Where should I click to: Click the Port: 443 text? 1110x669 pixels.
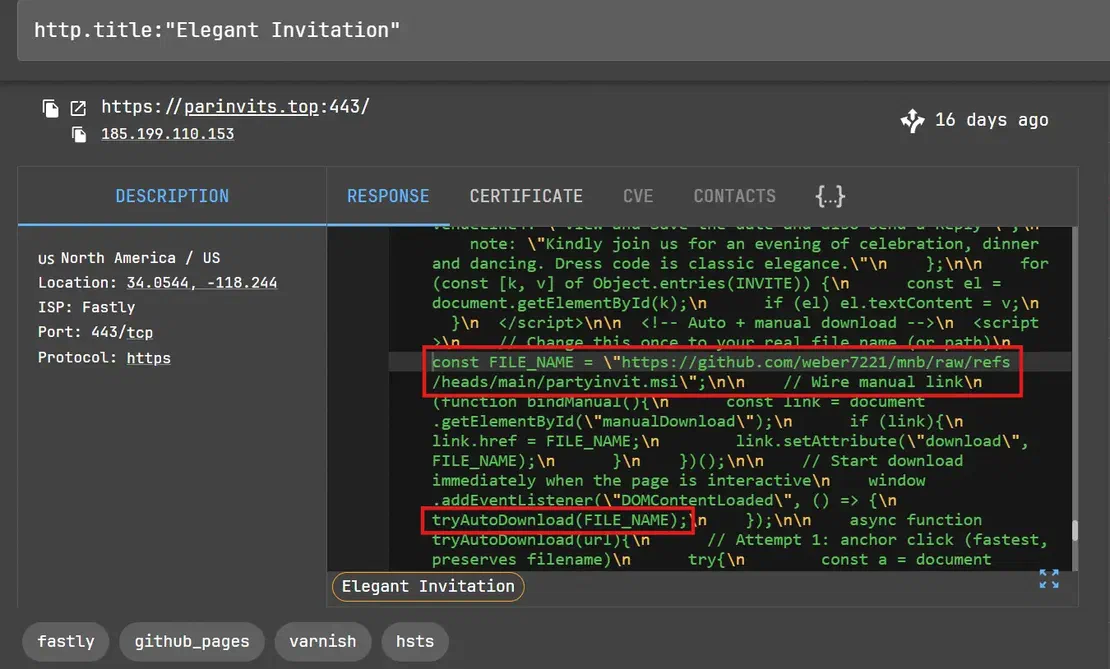78,332
